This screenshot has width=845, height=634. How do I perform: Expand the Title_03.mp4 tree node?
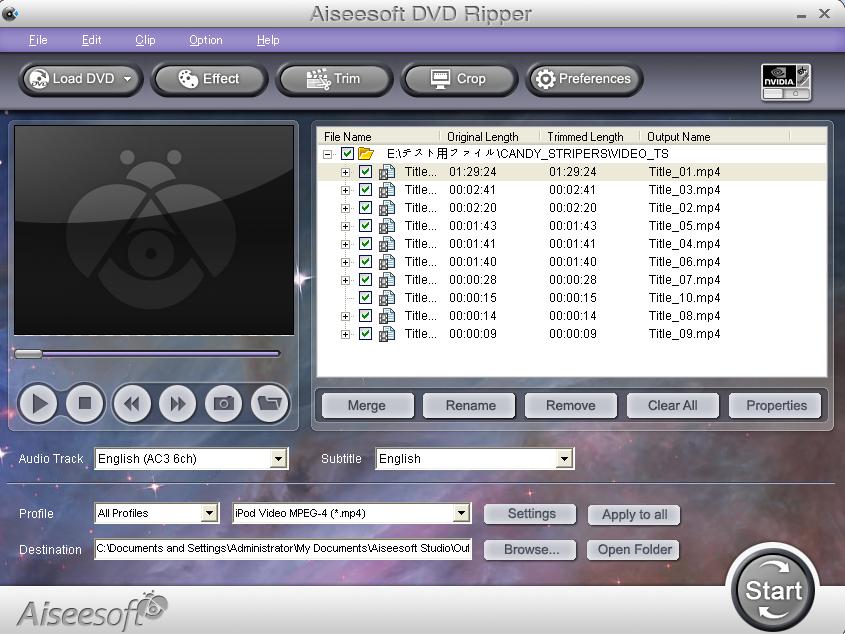[x=345, y=190]
